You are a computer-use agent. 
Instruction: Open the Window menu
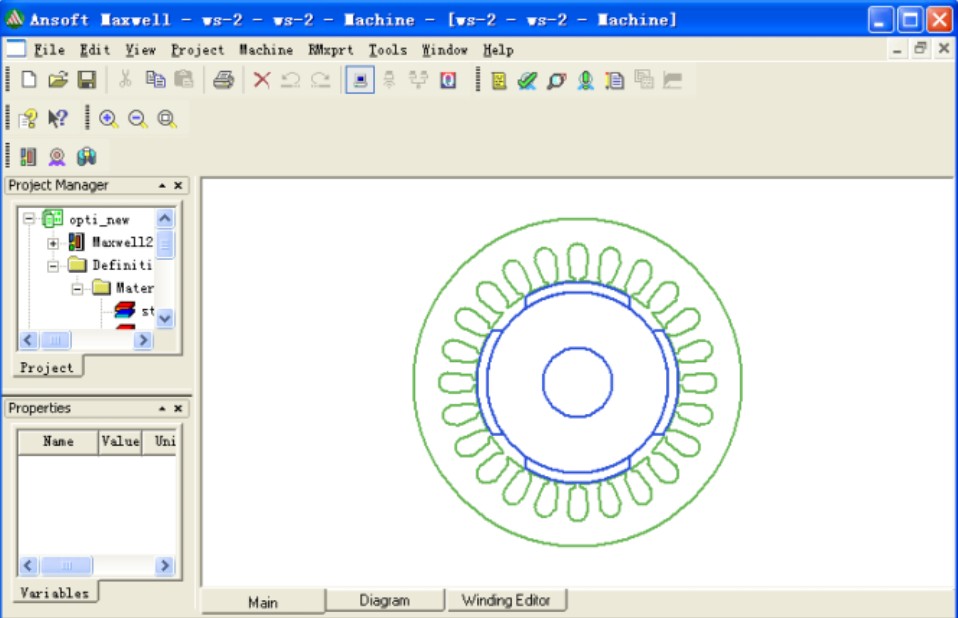coord(445,49)
